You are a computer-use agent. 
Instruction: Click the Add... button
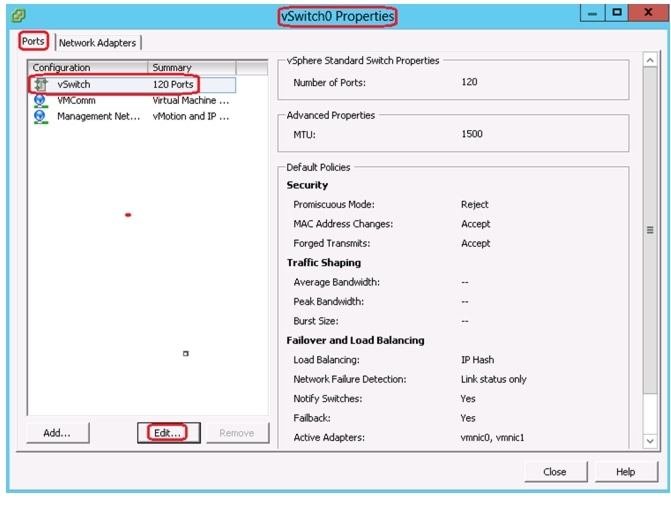tap(57, 433)
